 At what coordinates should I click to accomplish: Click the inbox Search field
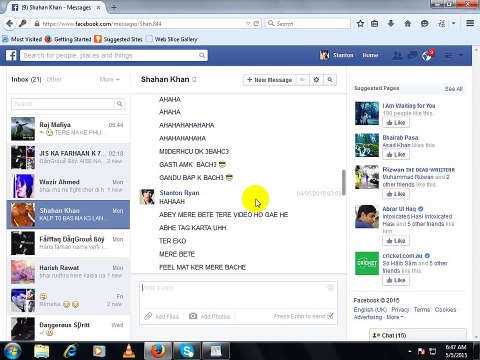[63, 104]
